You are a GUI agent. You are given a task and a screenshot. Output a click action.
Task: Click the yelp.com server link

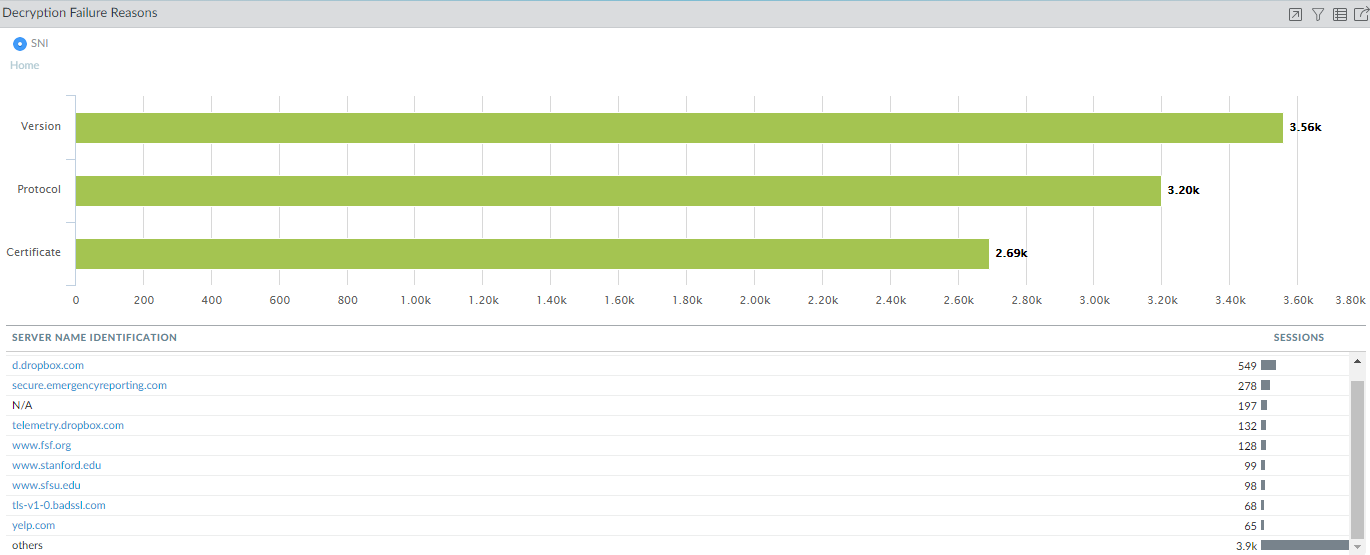tap(33, 525)
